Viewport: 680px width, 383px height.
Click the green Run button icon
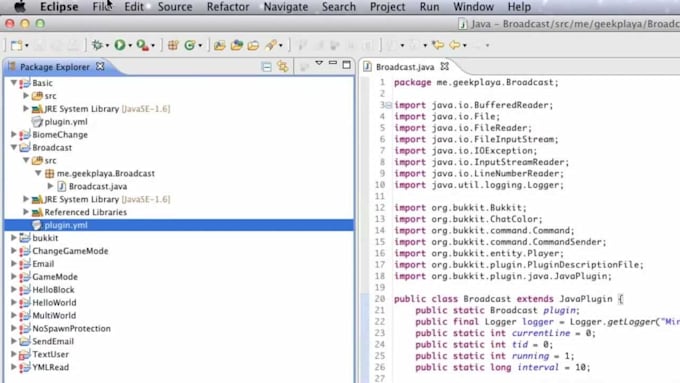(120, 45)
